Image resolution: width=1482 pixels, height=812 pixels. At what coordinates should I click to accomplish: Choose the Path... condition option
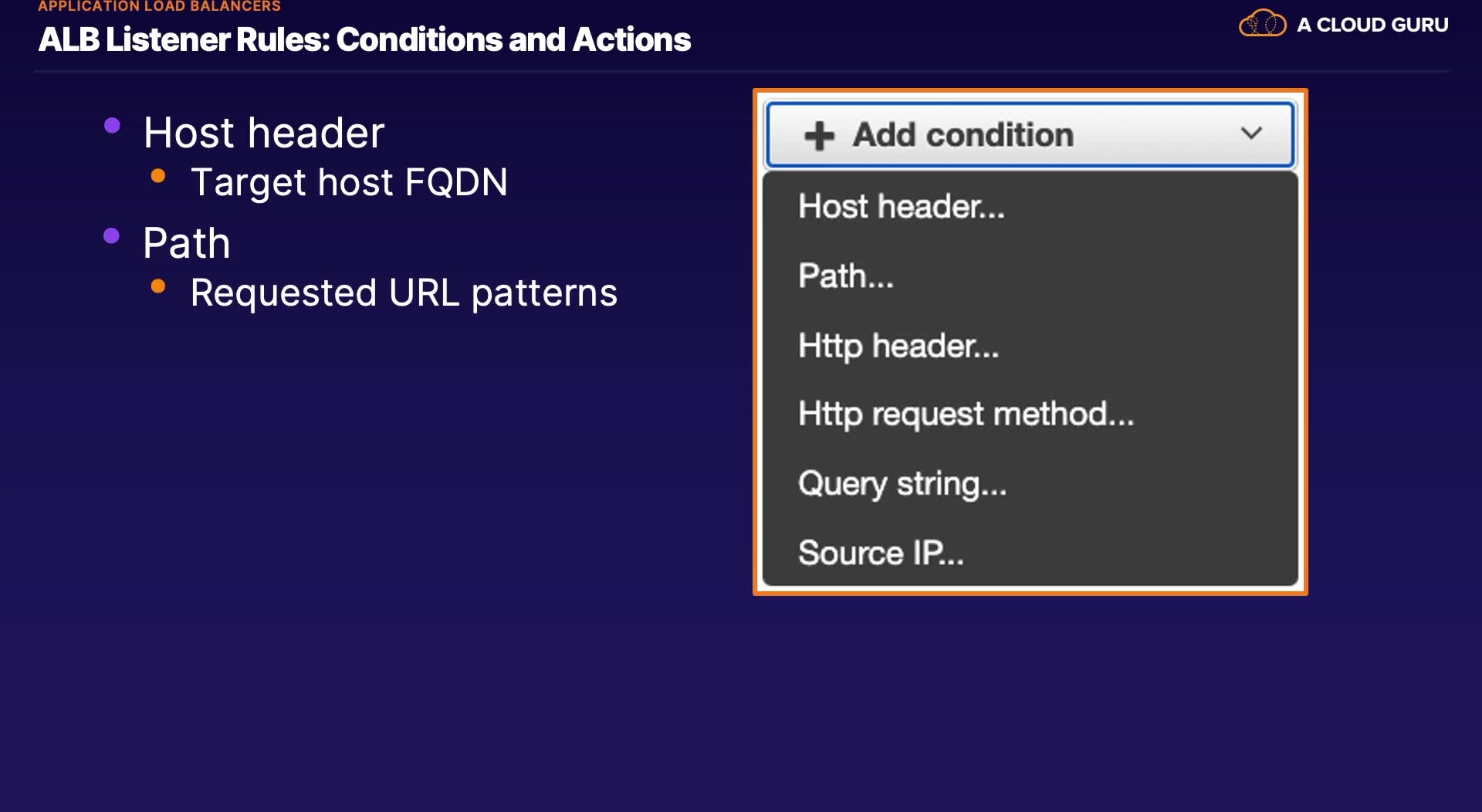click(x=845, y=276)
